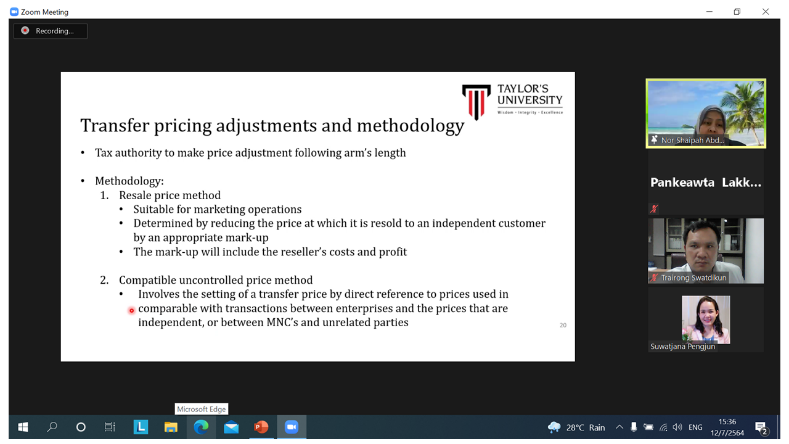Viewport: 789px width, 444px height.
Task: Open Cortana from the taskbar
Action: tap(81, 427)
